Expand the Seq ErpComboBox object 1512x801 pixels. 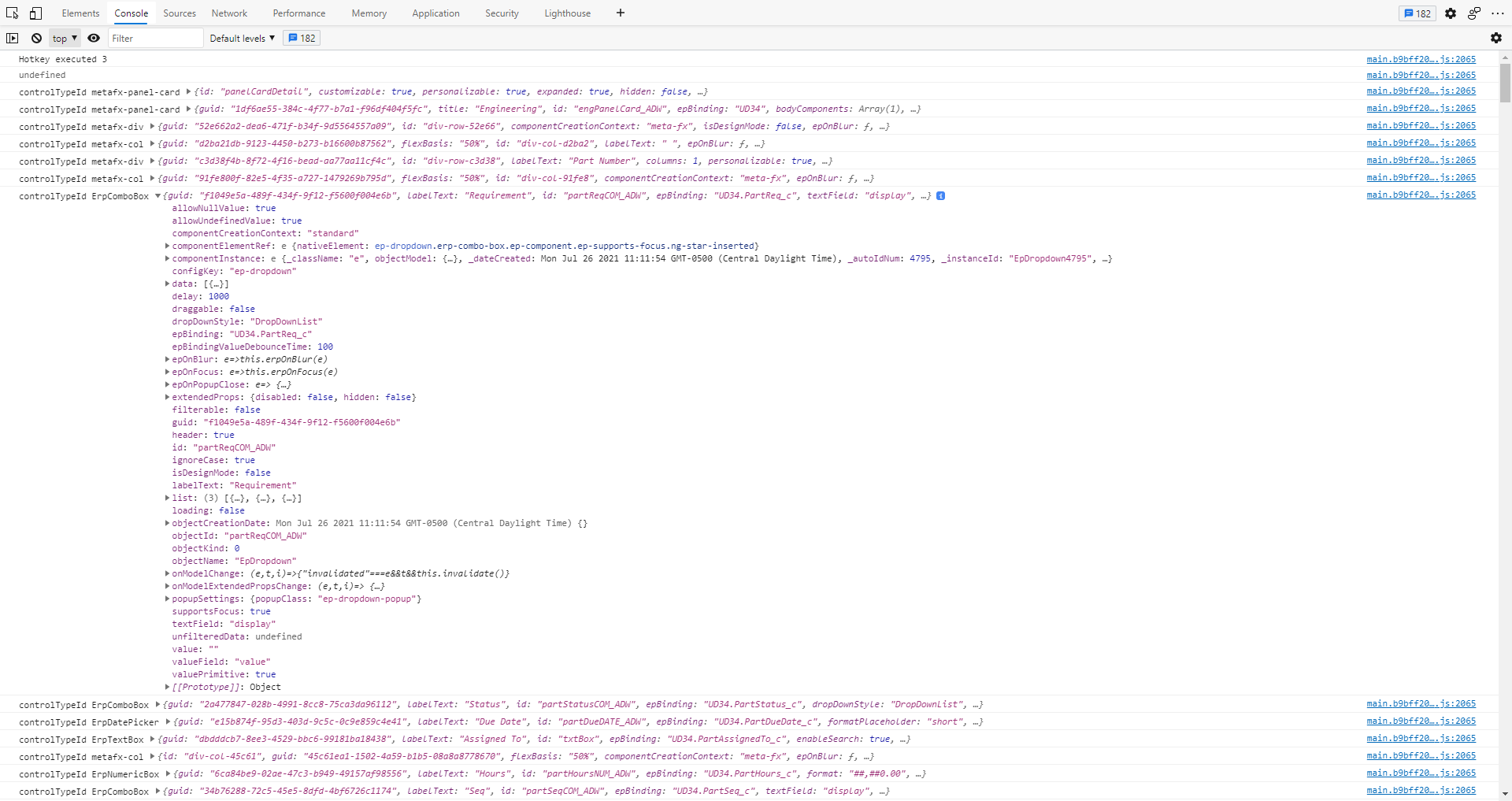click(x=157, y=792)
